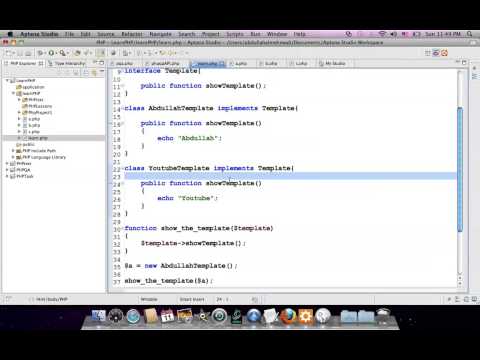Click the Apple menu icon
Screen dimensions: 480x360
pos(10,34)
